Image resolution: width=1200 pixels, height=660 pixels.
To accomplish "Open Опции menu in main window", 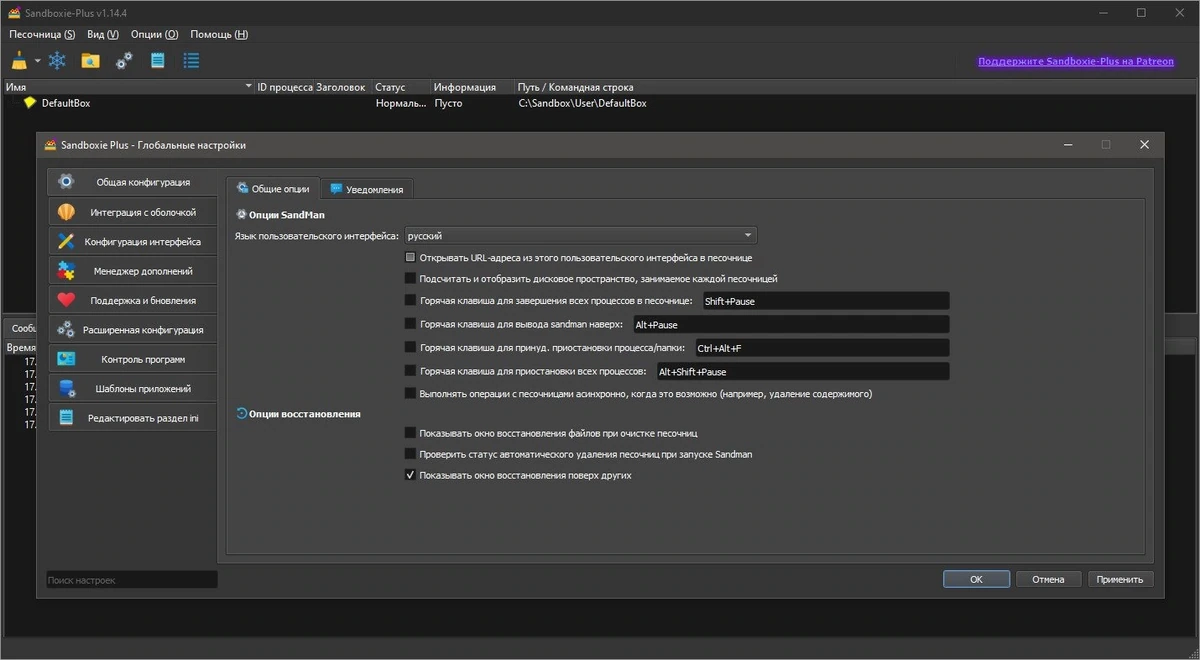I will click(x=154, y=34).
